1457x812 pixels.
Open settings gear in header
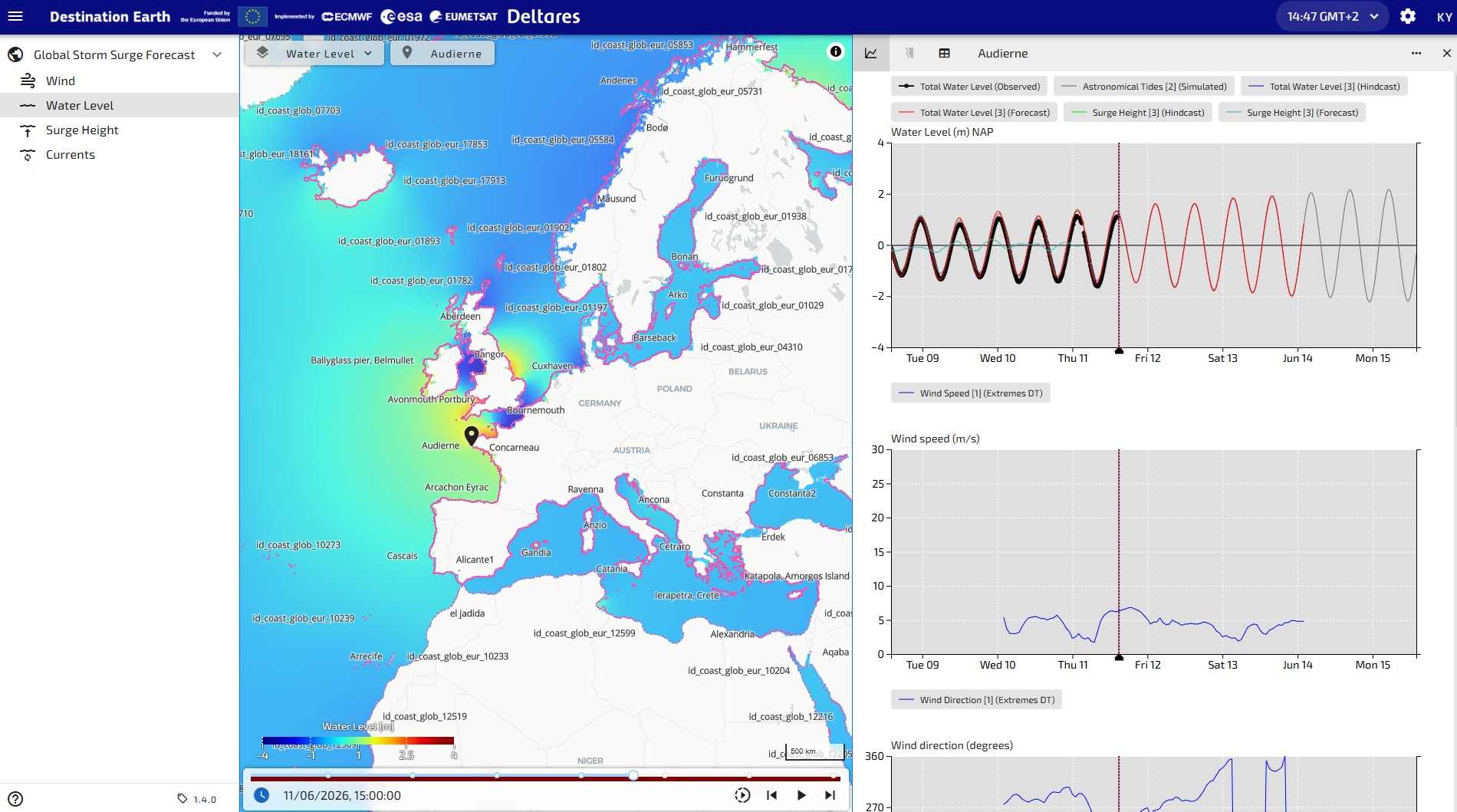(x=1408, y=16)
